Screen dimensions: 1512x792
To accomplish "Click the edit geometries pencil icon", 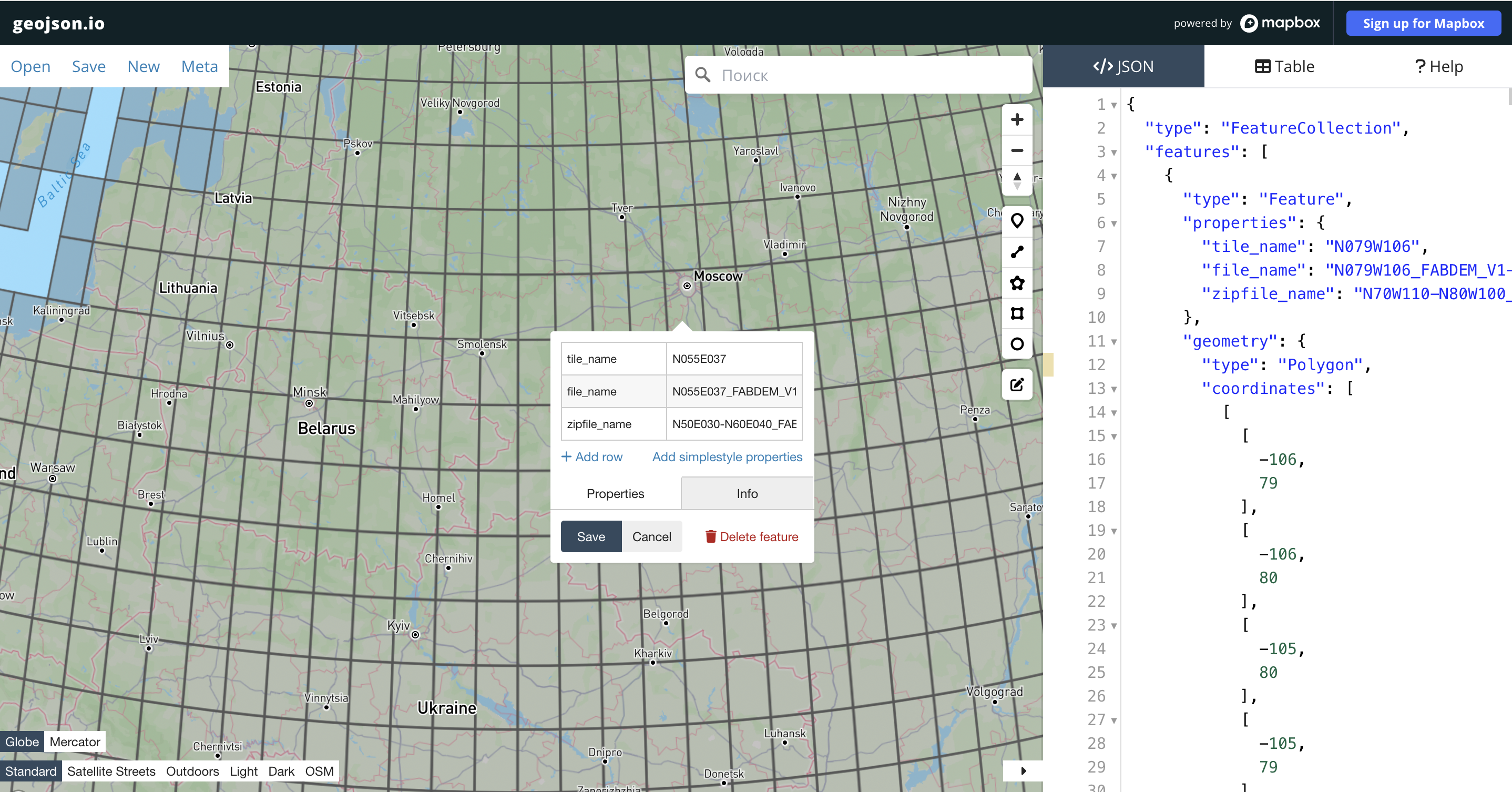I will pos(1017,384).
